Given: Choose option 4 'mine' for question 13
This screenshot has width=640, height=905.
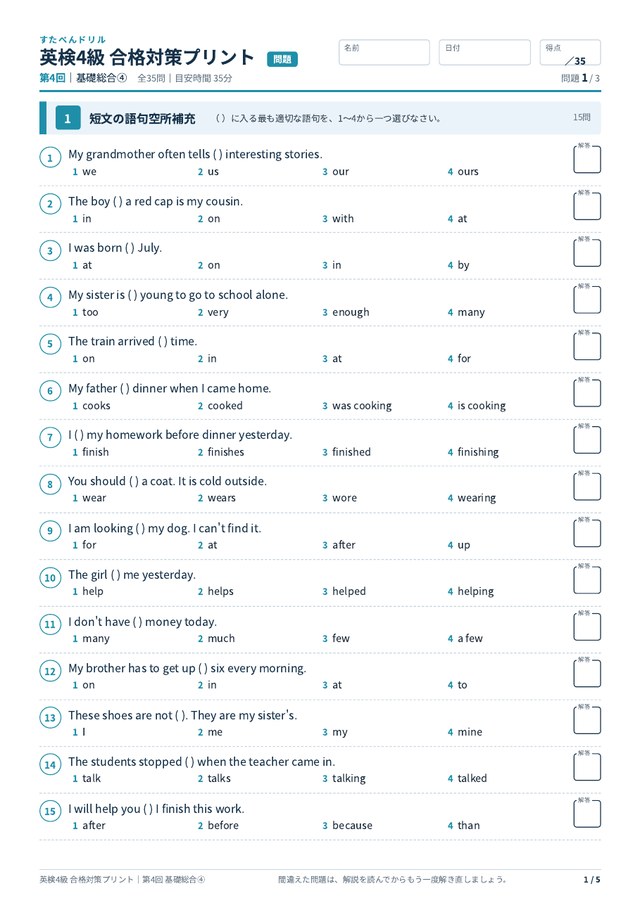Looking at the screenshot, I should (x=465, y=732).
